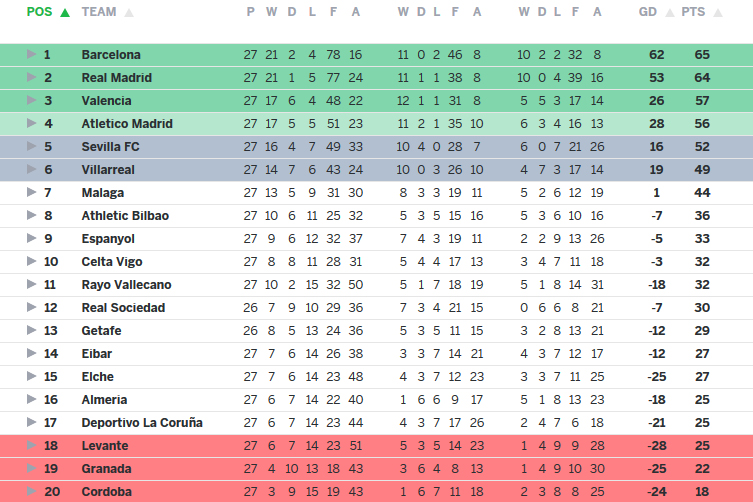Click the PTS column header text
Screen dimensions: 753x502
click(x=692, y=12)
